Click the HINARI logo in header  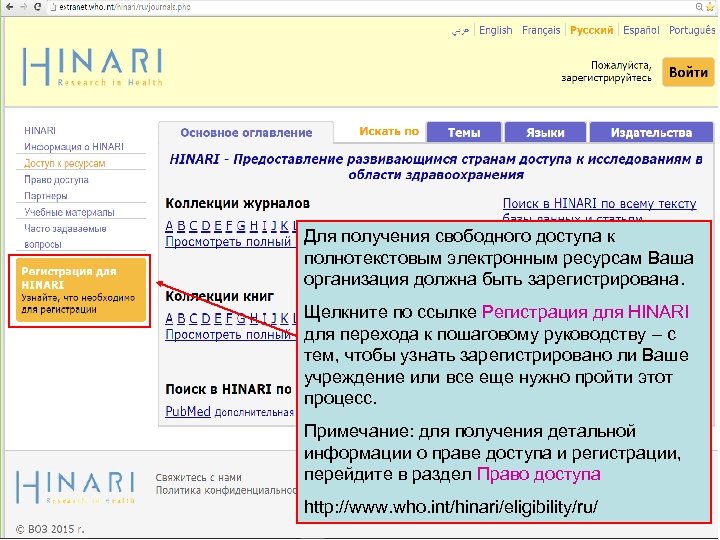pos(92,67)
